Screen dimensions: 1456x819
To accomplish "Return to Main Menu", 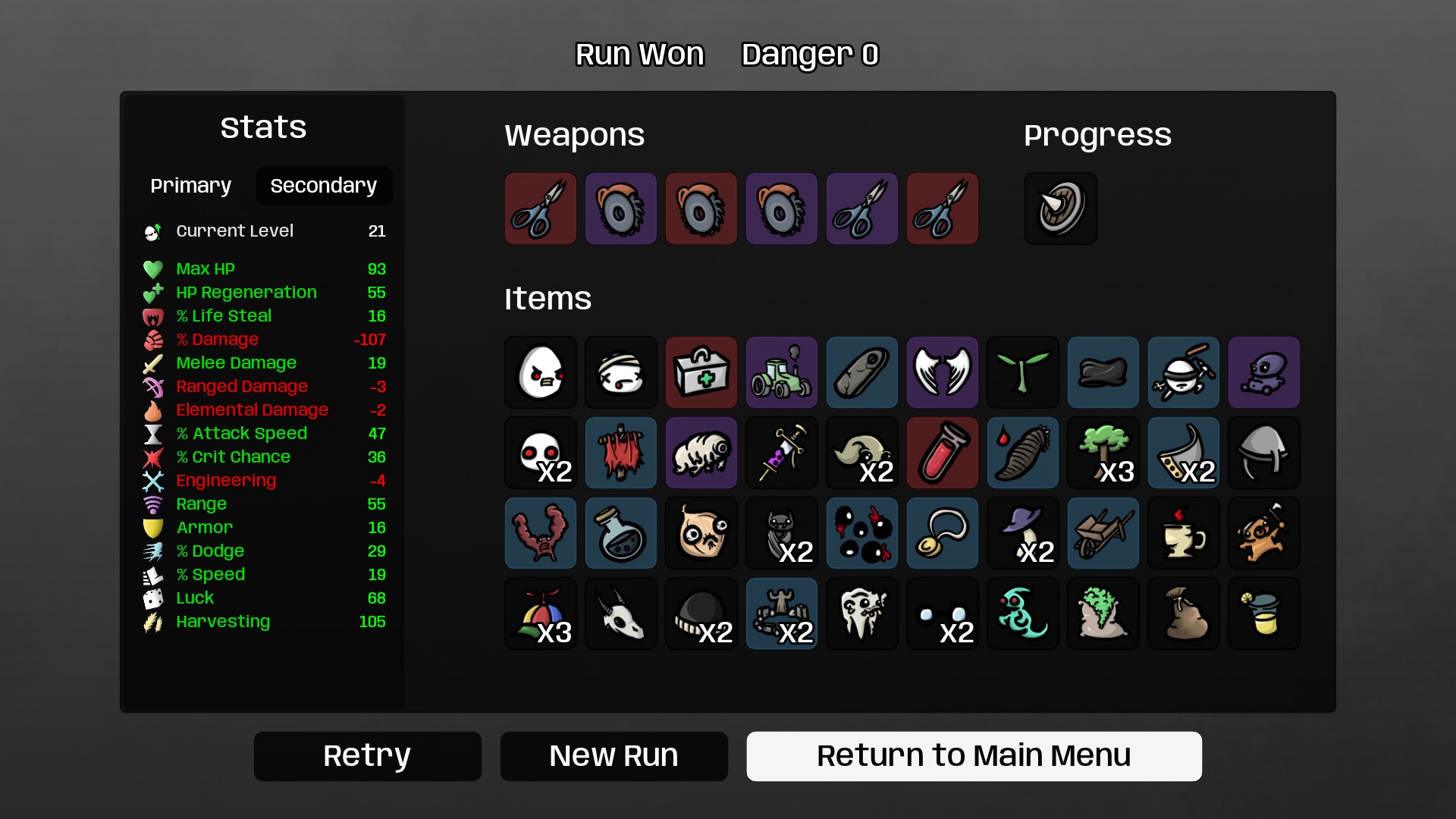I will coord(974,756).
